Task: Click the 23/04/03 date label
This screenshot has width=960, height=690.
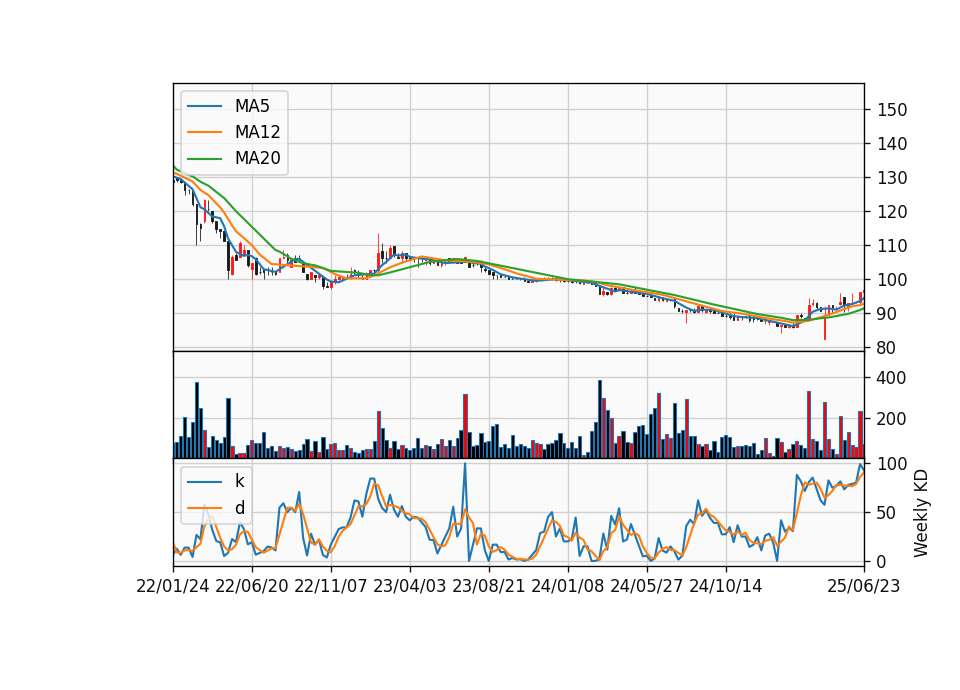Action: [410, 586]
